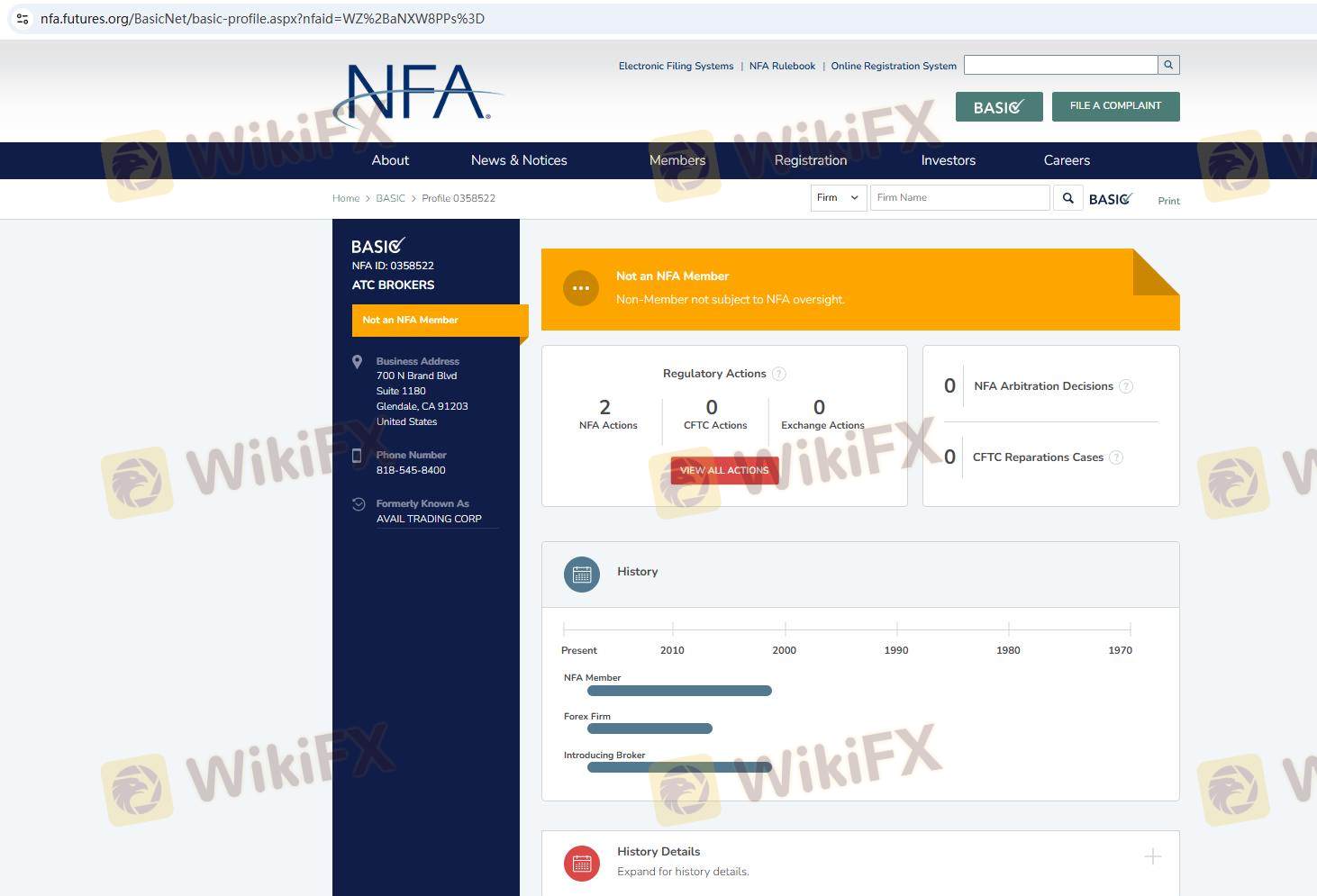Click the top search magnifier icon
This screenshot has height=896, width=1317.
[x=1168, y=65]
